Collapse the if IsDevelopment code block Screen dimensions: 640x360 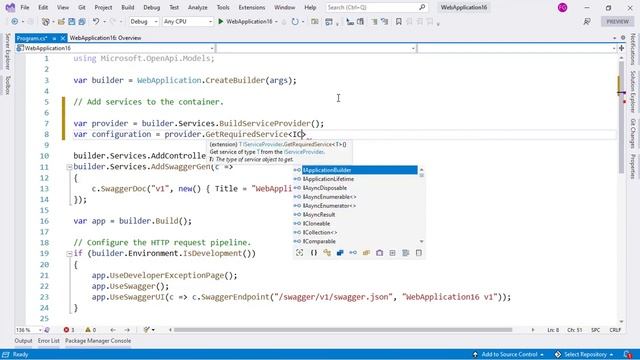click(x=69, y=253)
